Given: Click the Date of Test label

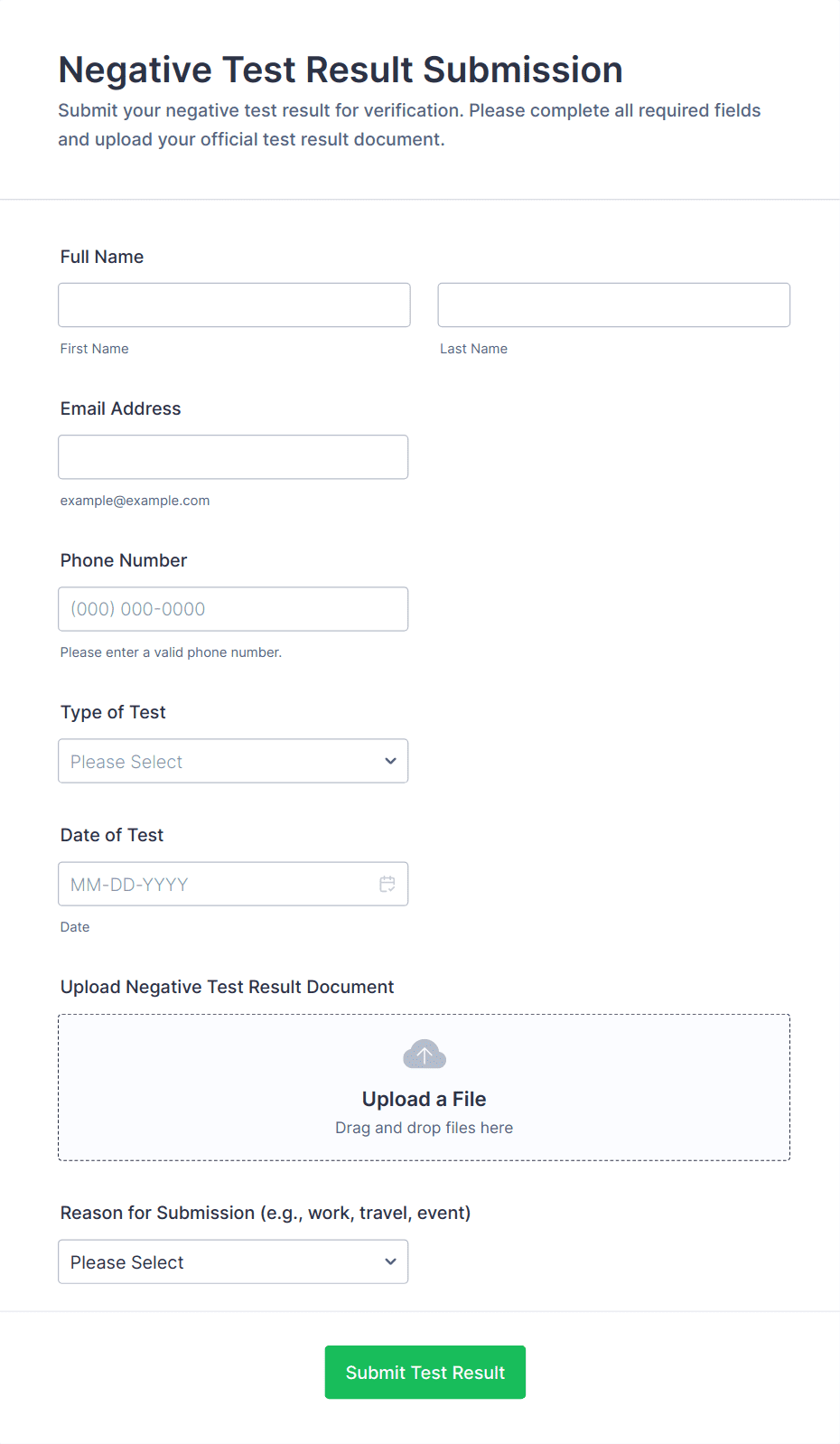Looking at the screenshot, I should click(x=112, y=835).
